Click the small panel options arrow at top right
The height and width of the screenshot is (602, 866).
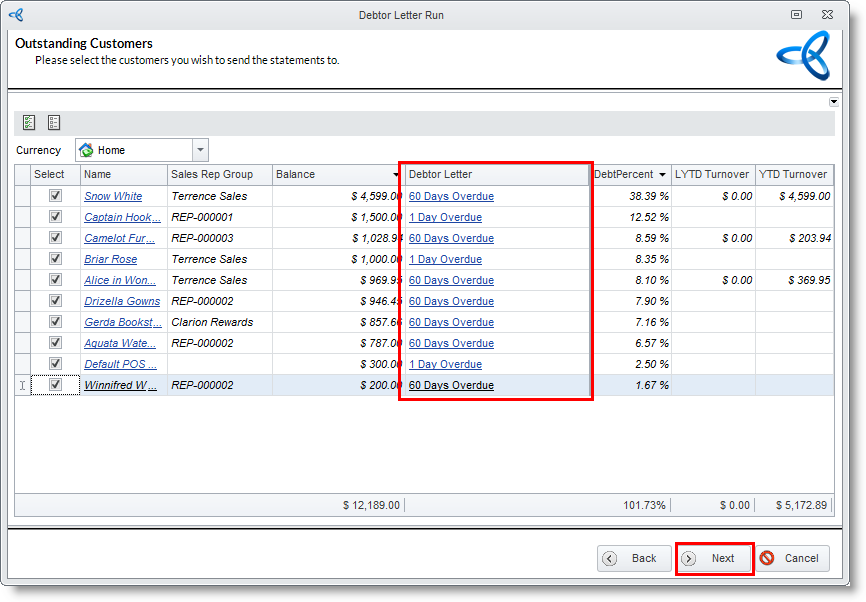[834, 102]
